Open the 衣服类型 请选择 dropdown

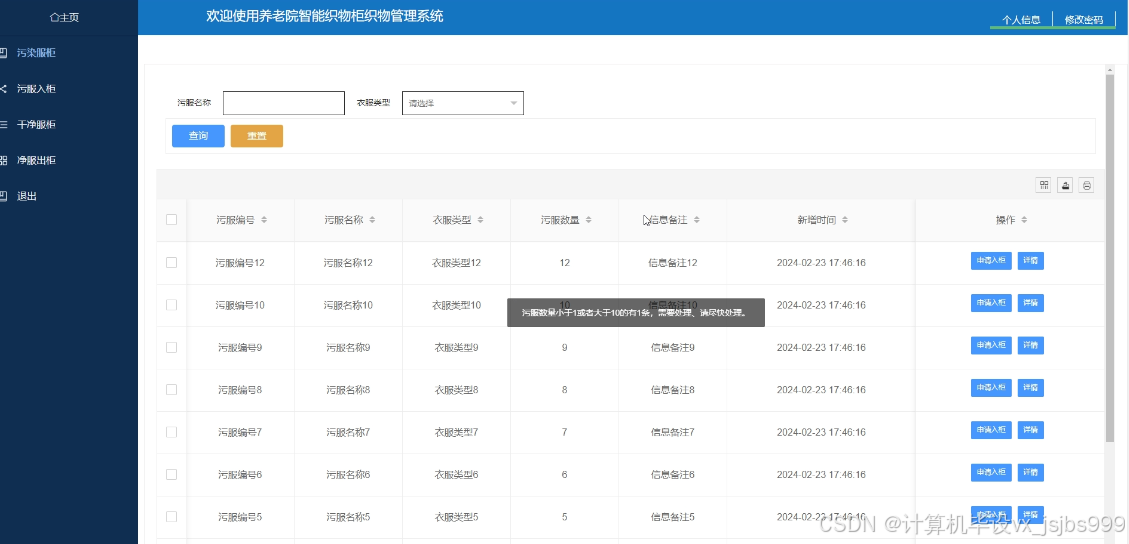tap(462, 103)
